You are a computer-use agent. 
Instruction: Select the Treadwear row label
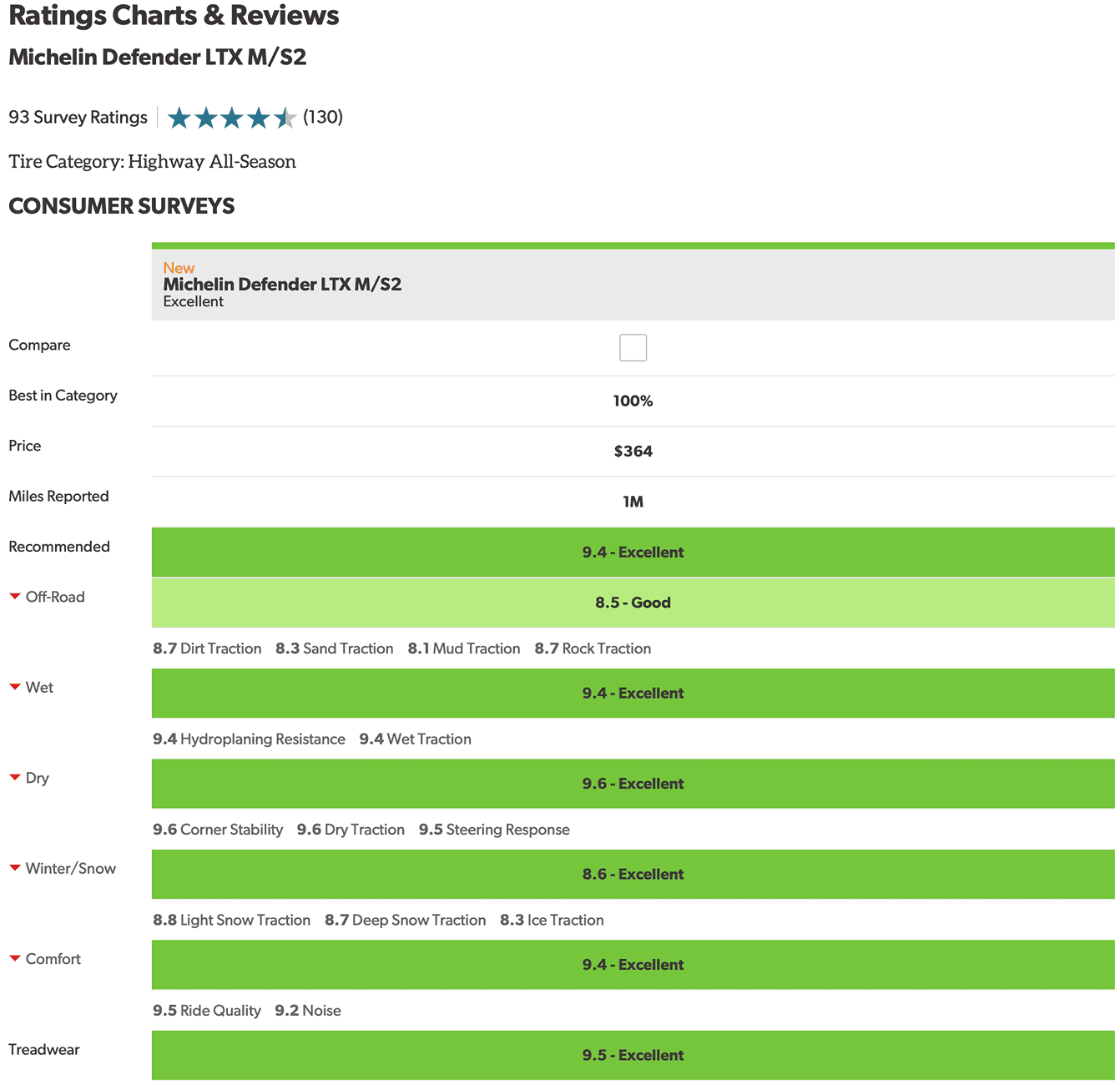pos(44,1049)
